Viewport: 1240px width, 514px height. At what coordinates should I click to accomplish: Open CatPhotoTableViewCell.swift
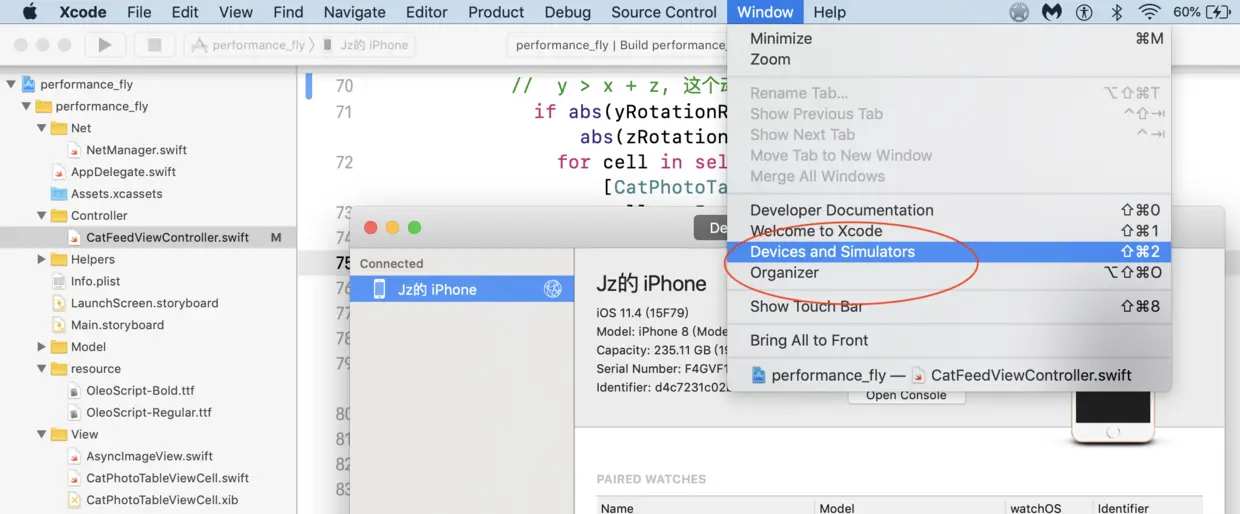pyautogui.click(x=167, y=478)
